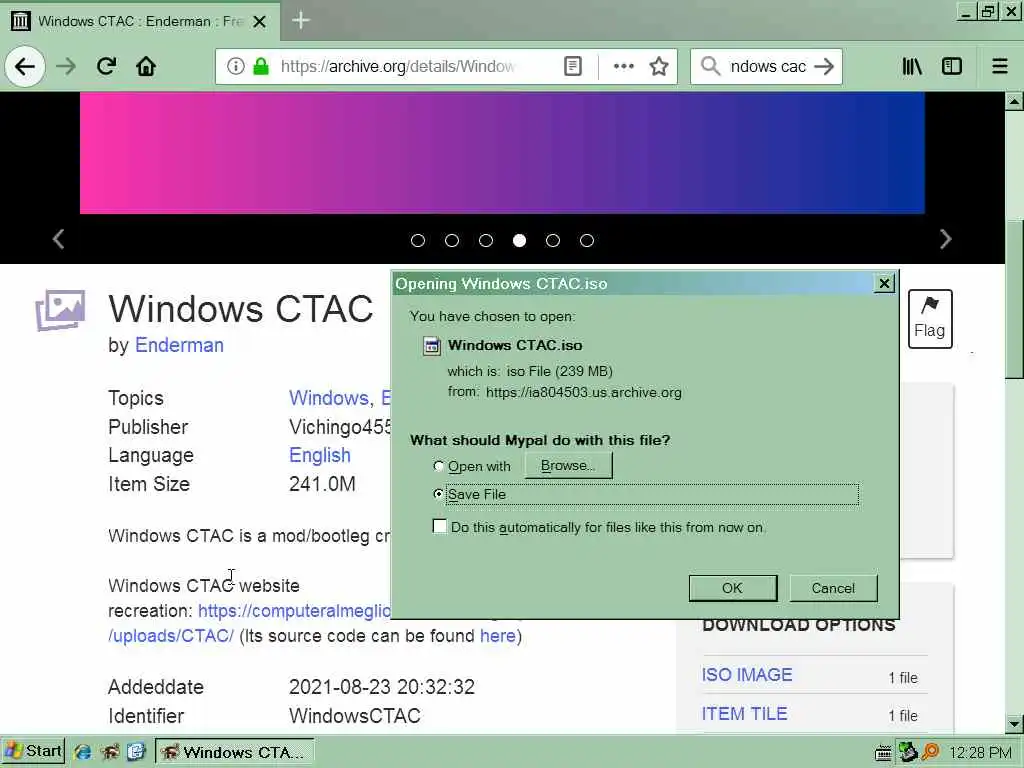Toggle reader view icon in address bar
This screenshot has width=1024, height=768.
[x=573, y=66]
